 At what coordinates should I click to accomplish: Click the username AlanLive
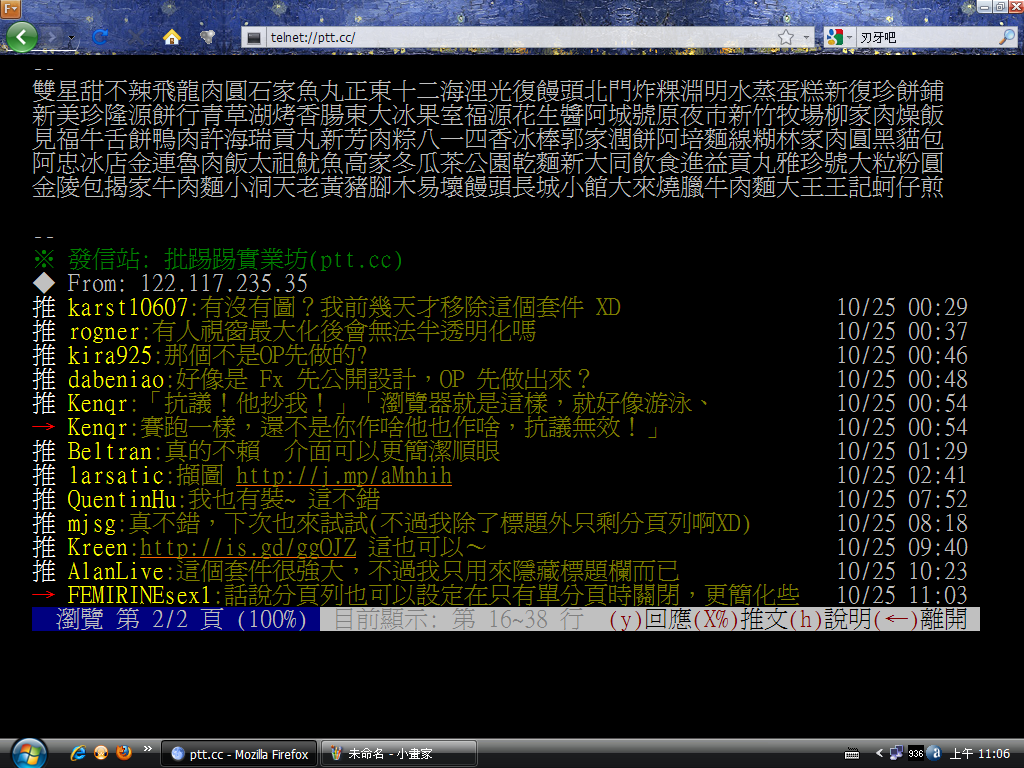(116, 571)
